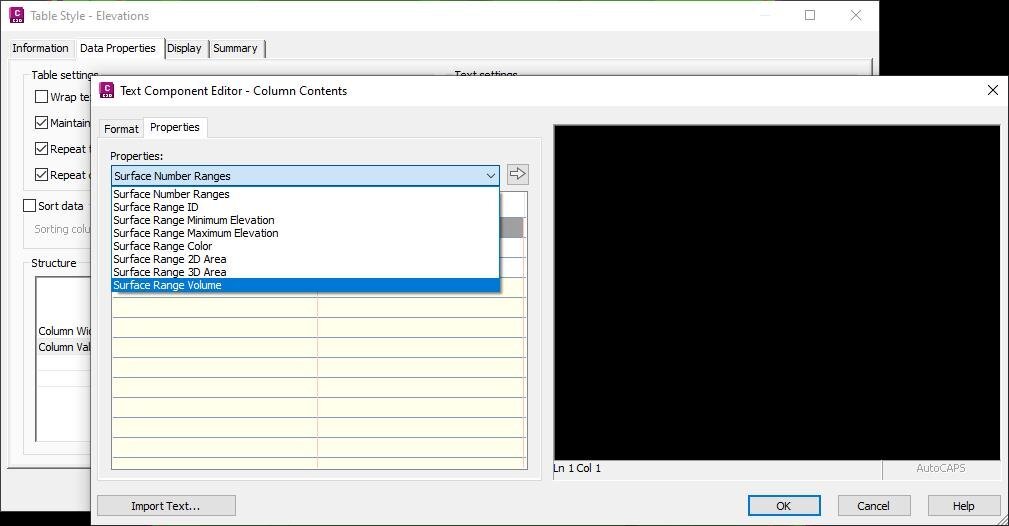1009x526 pixels.
Task: Click the arrow icon to insert property
Action: pyautogui.click(x=517, y=174)
